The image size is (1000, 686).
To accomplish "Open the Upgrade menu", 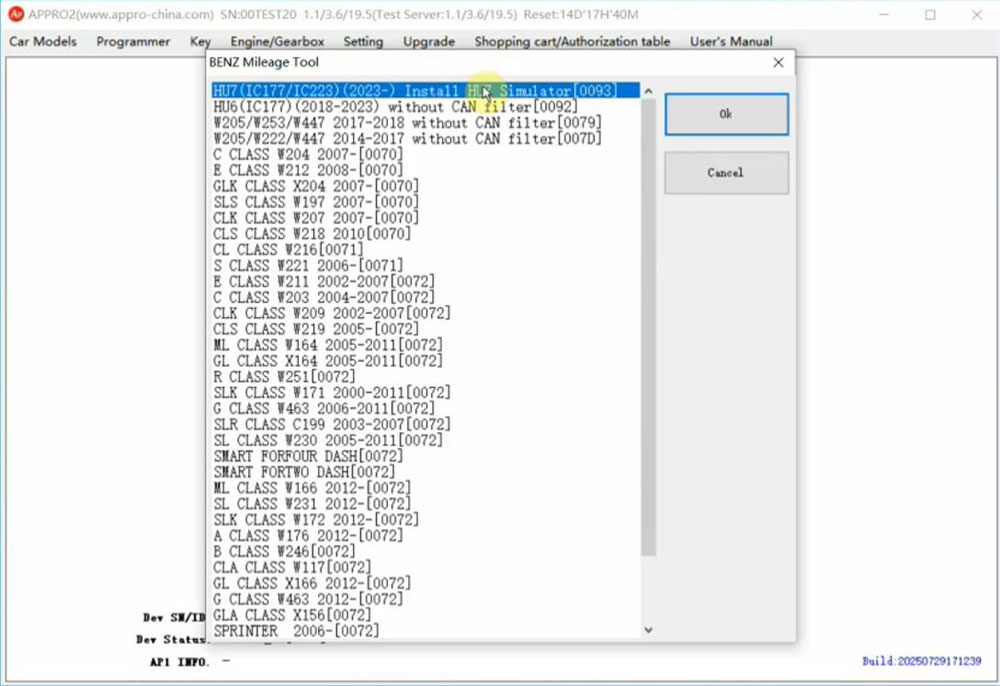I will pyautogui.click(x=429, y=42).
